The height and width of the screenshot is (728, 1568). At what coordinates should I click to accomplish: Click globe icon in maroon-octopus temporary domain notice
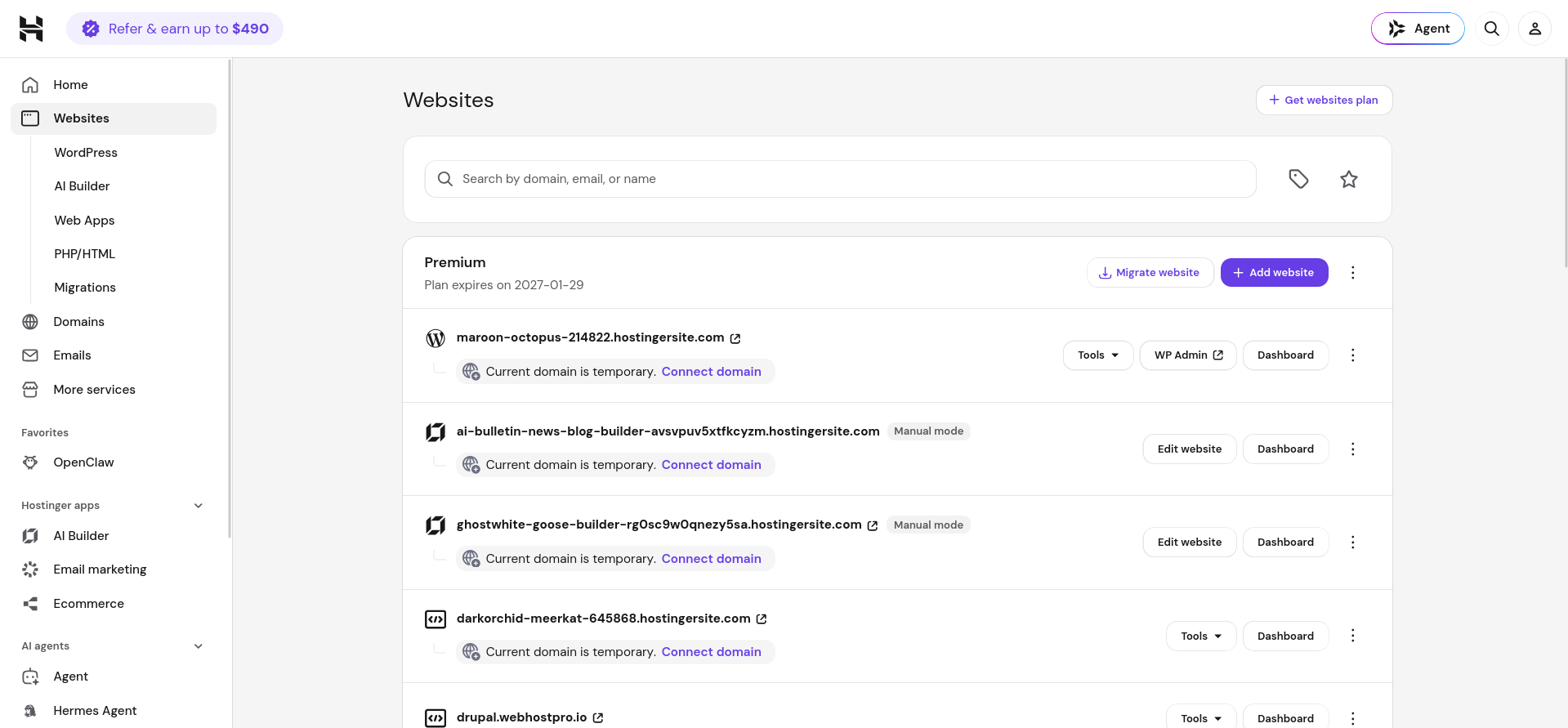(x=471, y=372)
